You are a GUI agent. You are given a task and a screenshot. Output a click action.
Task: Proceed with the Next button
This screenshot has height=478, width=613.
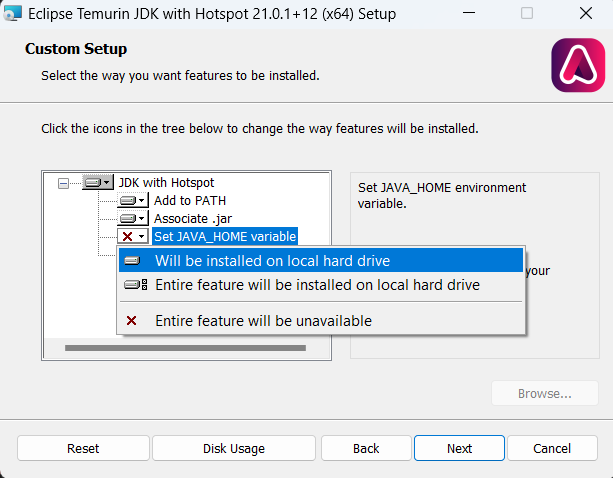click(x=459, y=448)
